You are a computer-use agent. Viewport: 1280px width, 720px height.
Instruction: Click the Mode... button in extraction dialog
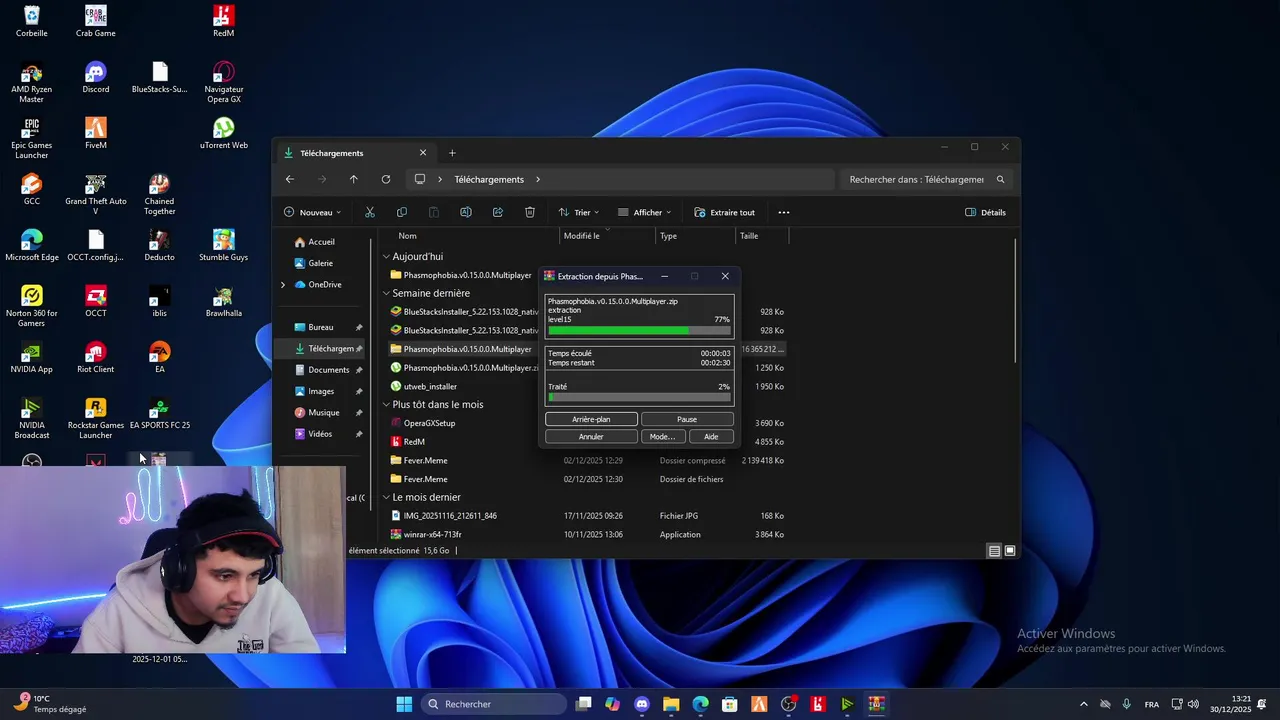662,436
